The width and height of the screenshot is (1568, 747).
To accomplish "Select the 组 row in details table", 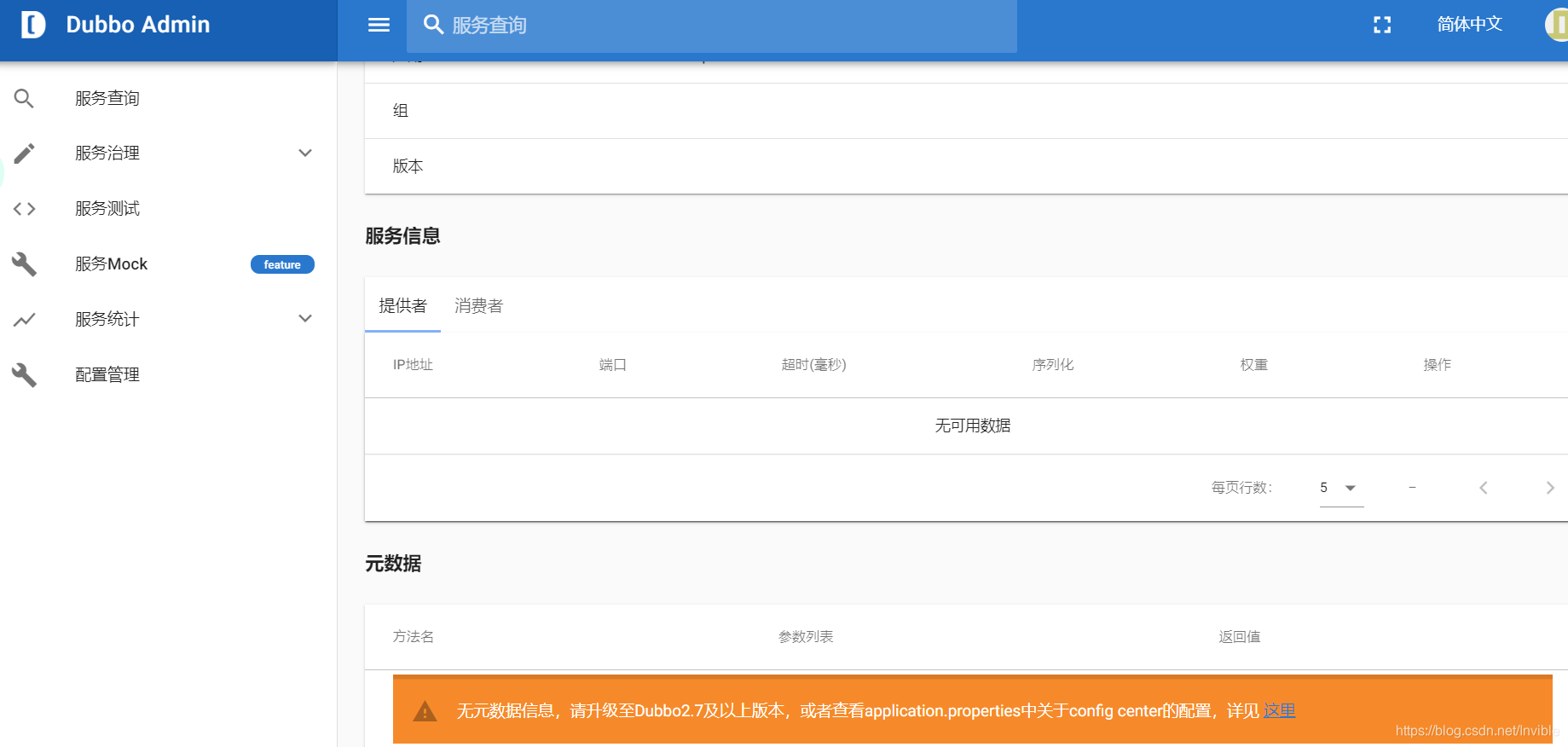I will pyautogui.click(x=966, y=111).
